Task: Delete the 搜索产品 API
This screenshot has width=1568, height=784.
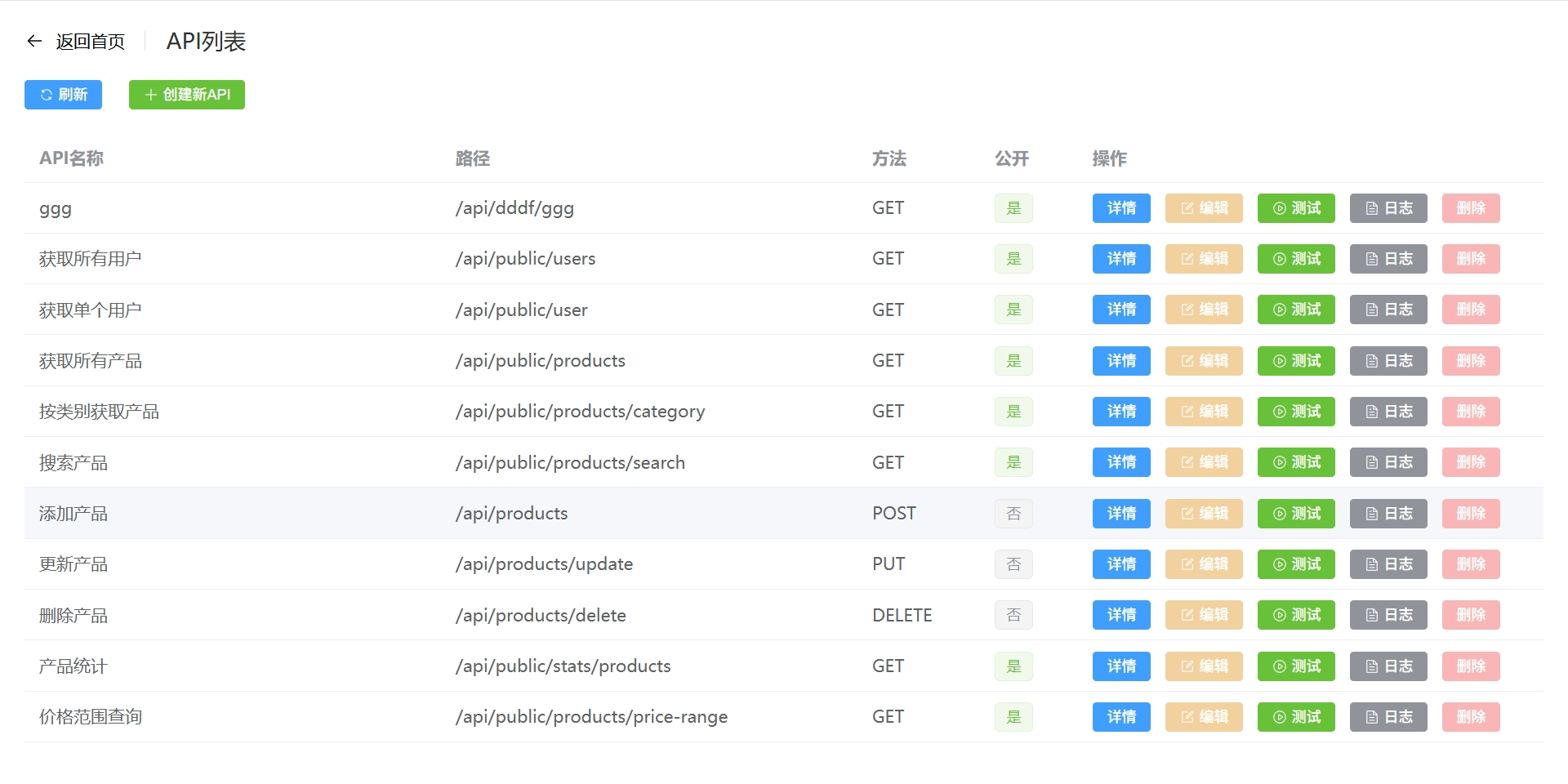Action: tap(1471, 462)
